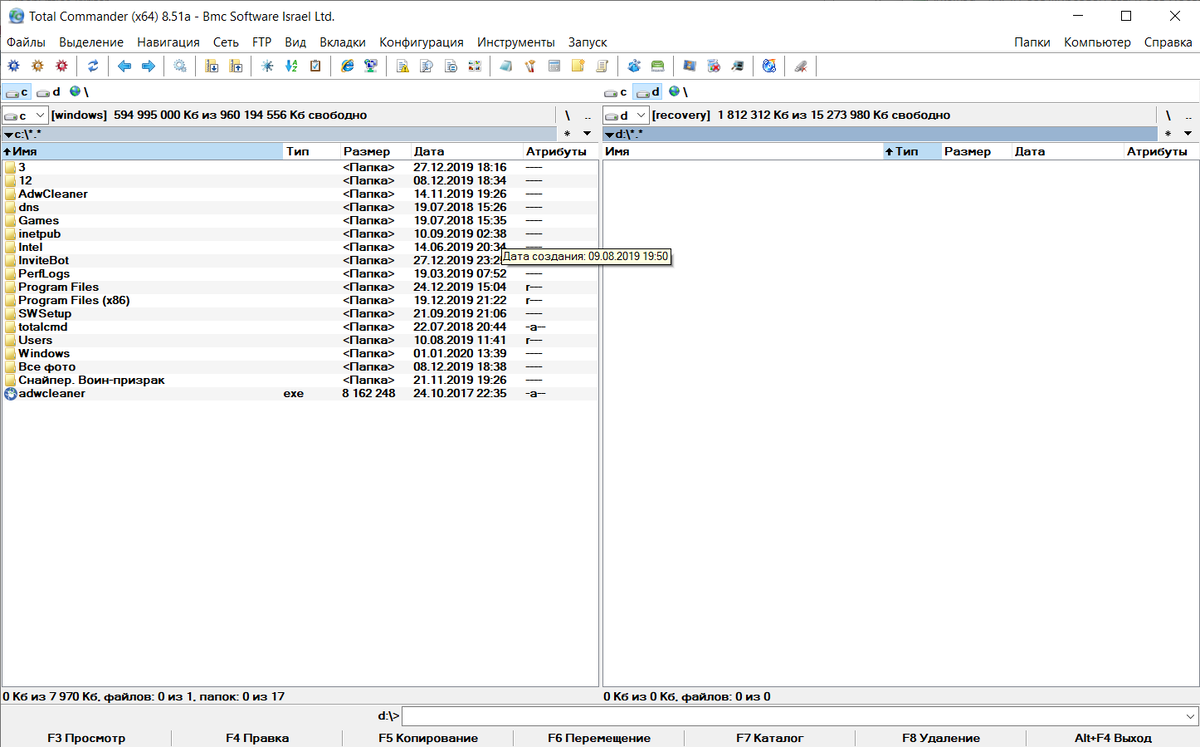The width and height of the screenshot is (1200, 747).
Task: Click the blue star selection icon
Action: pyautogui.click(x=267, y=66)
